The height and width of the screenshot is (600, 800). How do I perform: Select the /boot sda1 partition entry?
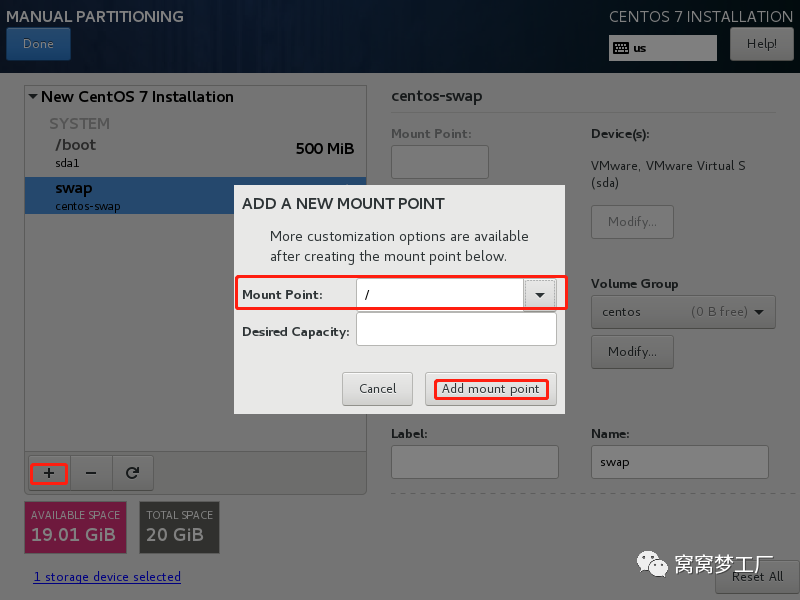point(195,154)
